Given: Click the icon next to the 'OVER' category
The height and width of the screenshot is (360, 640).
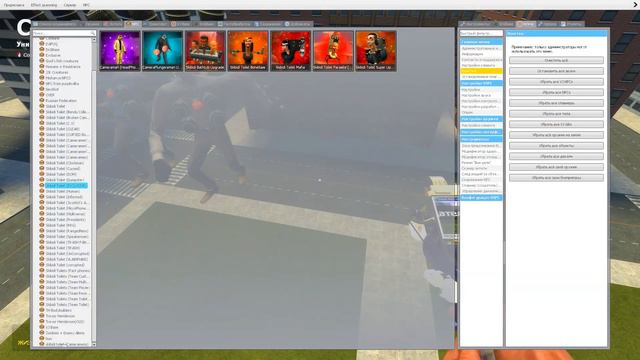Looking at the screenshot, I should point(42,95).
